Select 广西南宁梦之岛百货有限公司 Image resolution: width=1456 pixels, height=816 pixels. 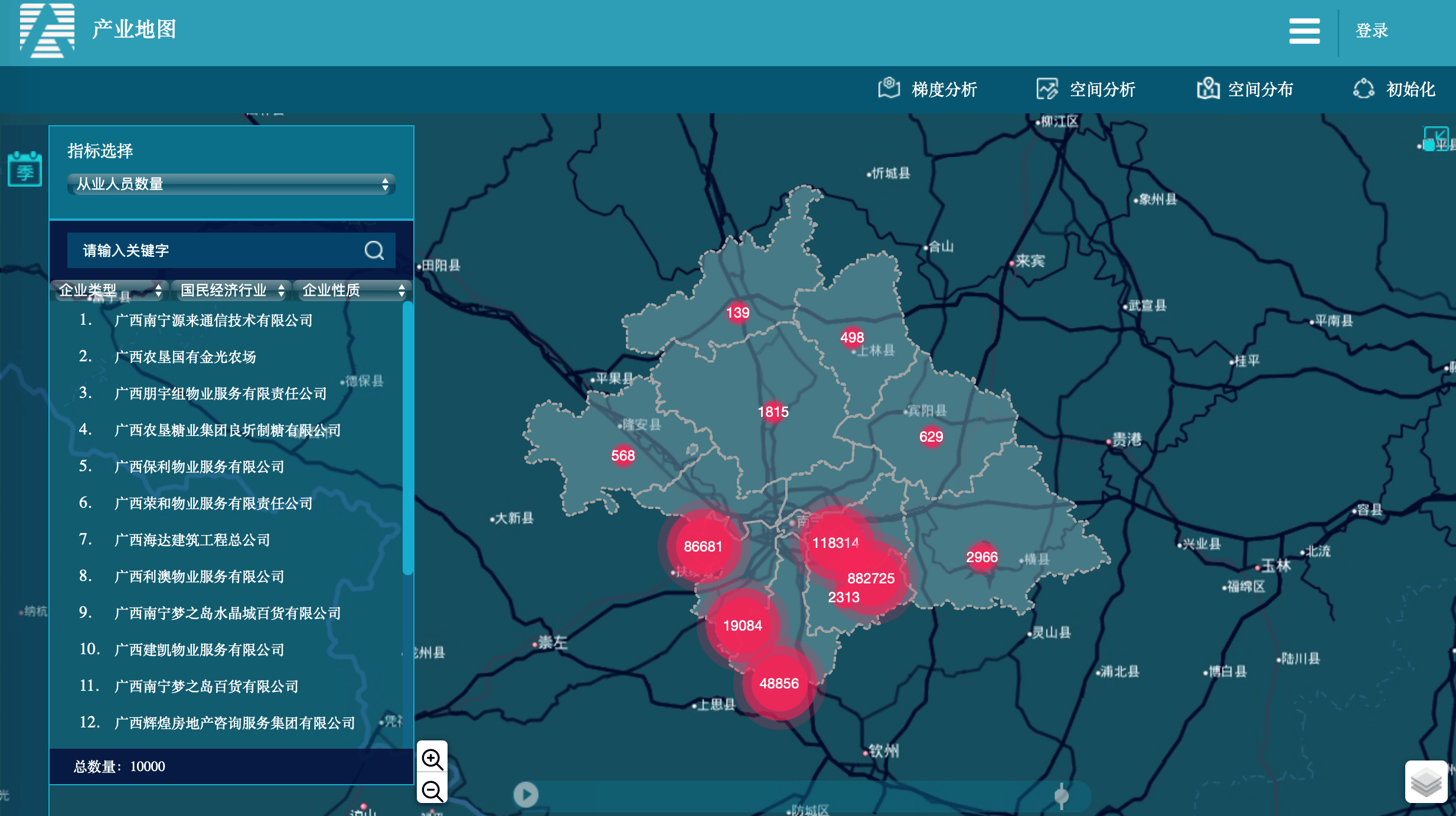click(x=206, y=686)
